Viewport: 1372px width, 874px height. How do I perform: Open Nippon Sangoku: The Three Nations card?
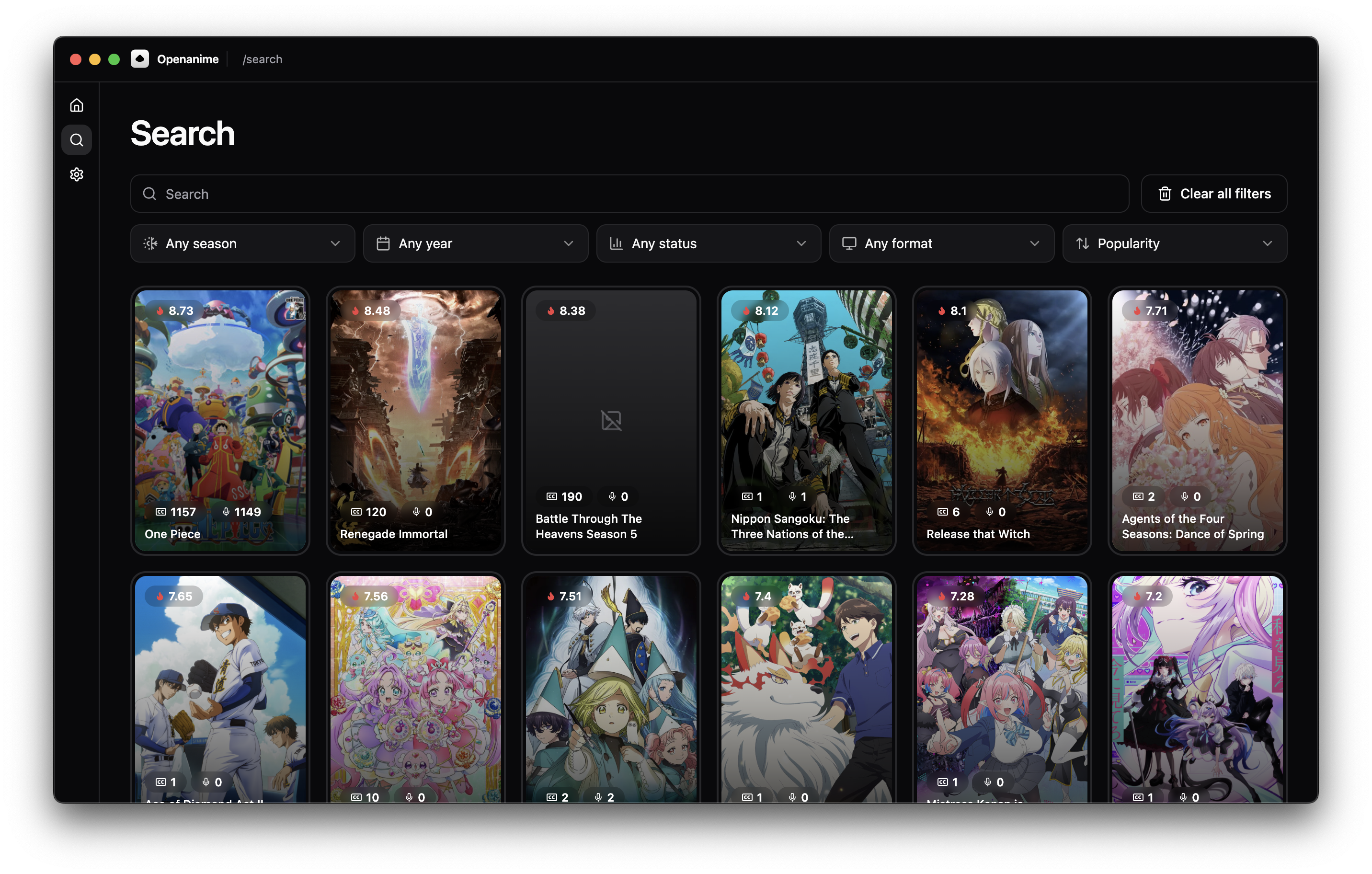[806, 421]
